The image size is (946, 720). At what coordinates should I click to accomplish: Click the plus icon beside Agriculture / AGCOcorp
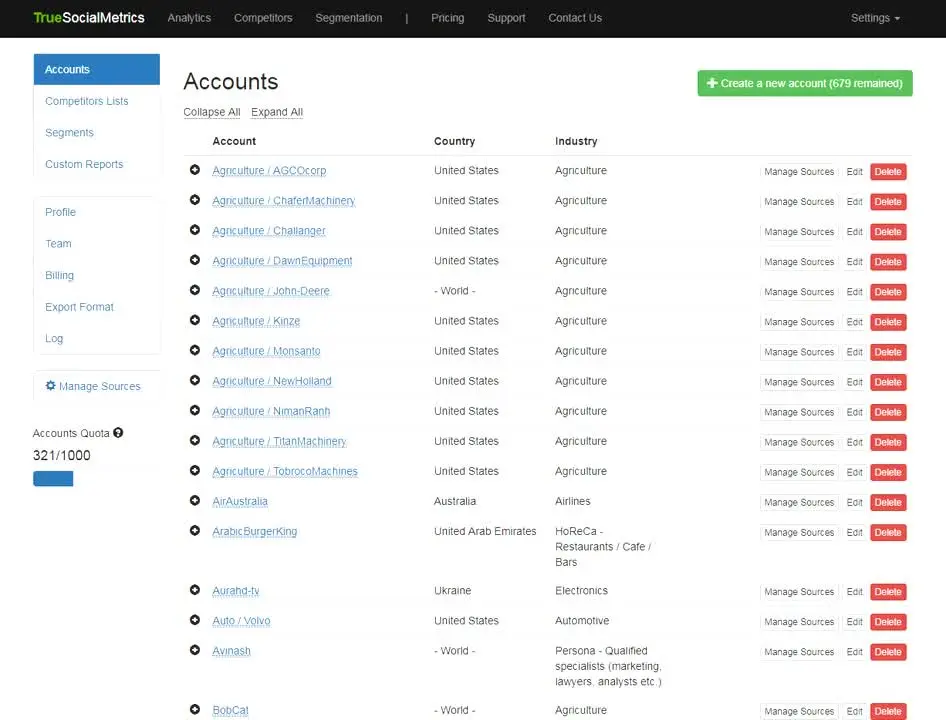point(195,170)
